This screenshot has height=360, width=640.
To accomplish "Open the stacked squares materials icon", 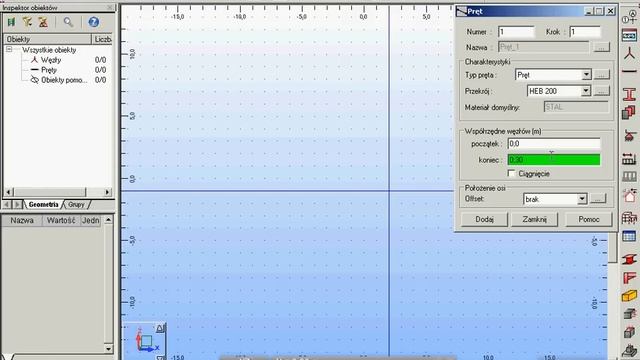I will 629,112.
